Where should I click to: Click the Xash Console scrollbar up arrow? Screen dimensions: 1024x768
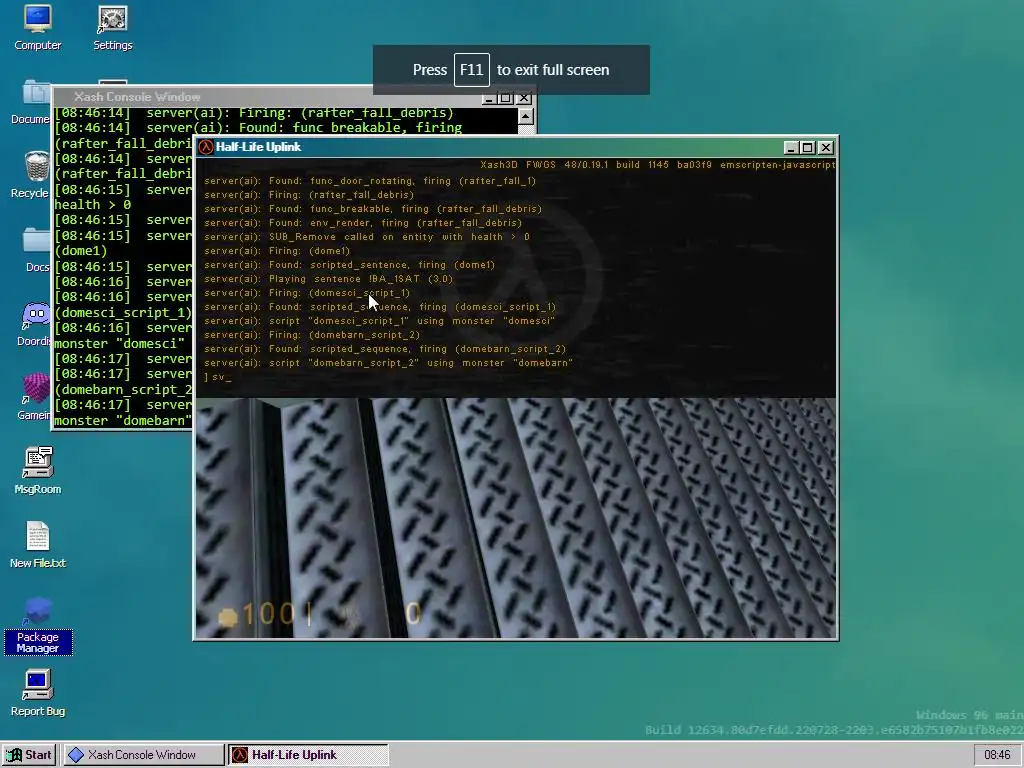pyautogui.click(x=526, y=116)
